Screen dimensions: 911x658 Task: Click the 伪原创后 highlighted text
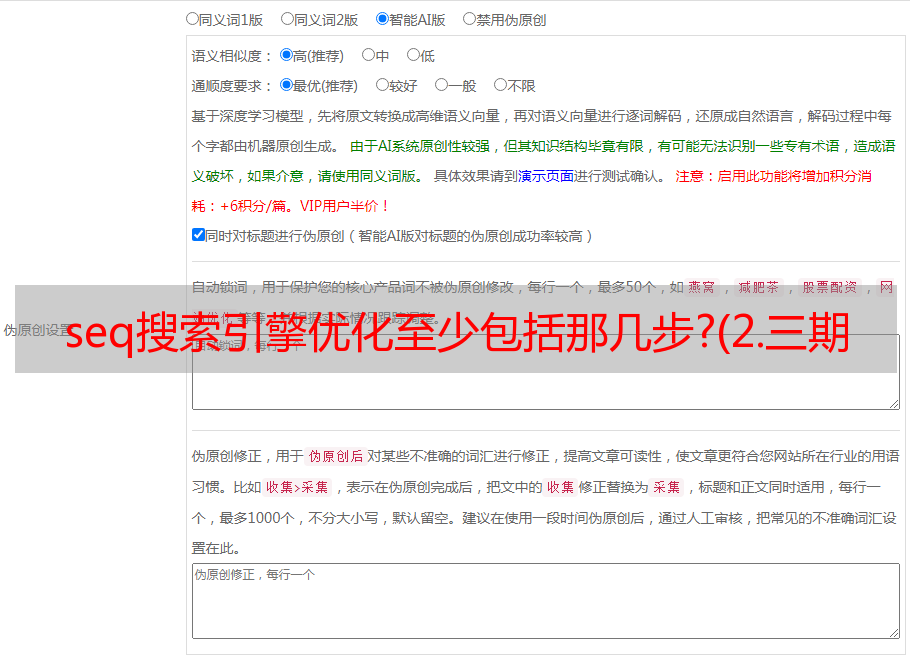tap(336, 456)
